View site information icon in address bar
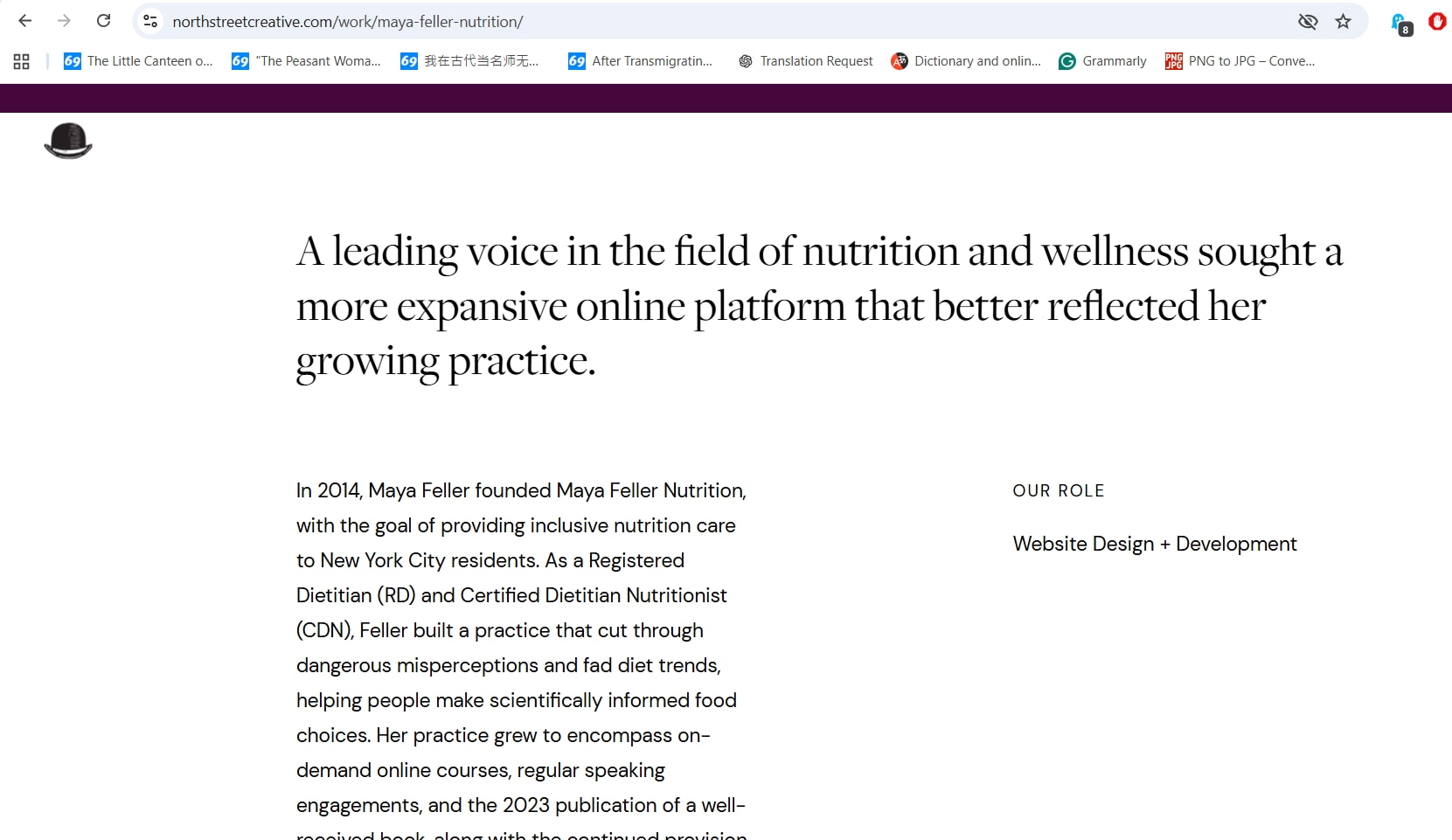 click(150, 21)
